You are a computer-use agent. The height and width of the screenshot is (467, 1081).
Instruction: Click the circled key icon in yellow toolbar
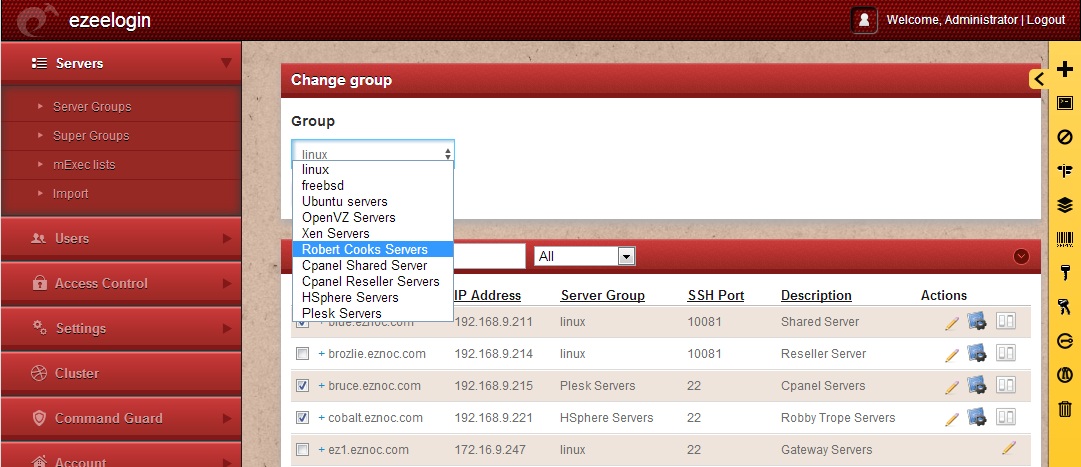(1064, 341)
